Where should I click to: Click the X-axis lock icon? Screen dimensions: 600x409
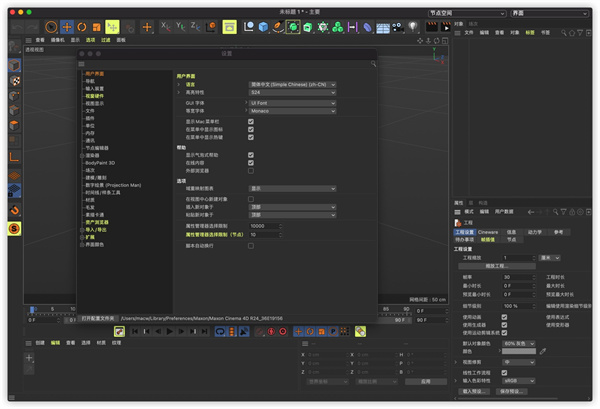[x=165, y=26]
